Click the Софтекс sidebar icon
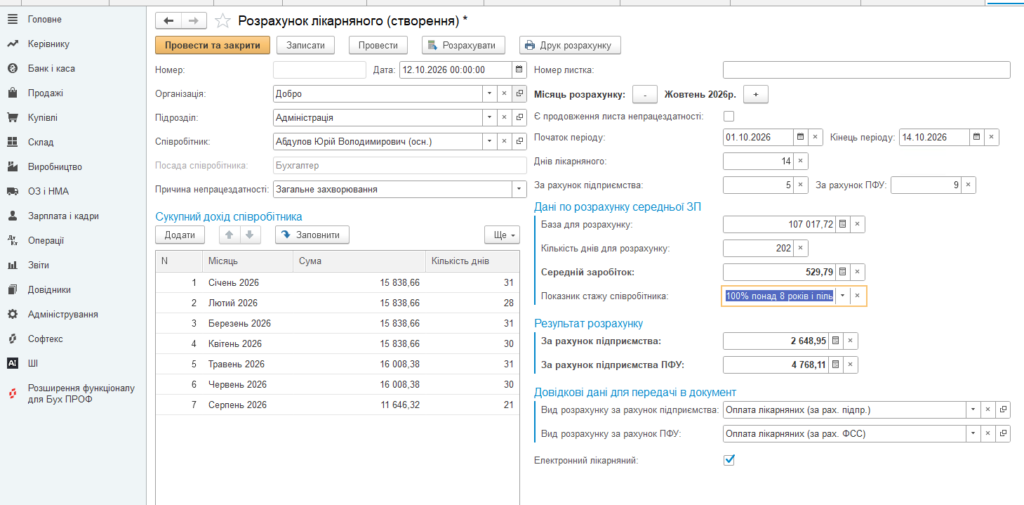Screen dimensions: 1024x505 [12, 339]
